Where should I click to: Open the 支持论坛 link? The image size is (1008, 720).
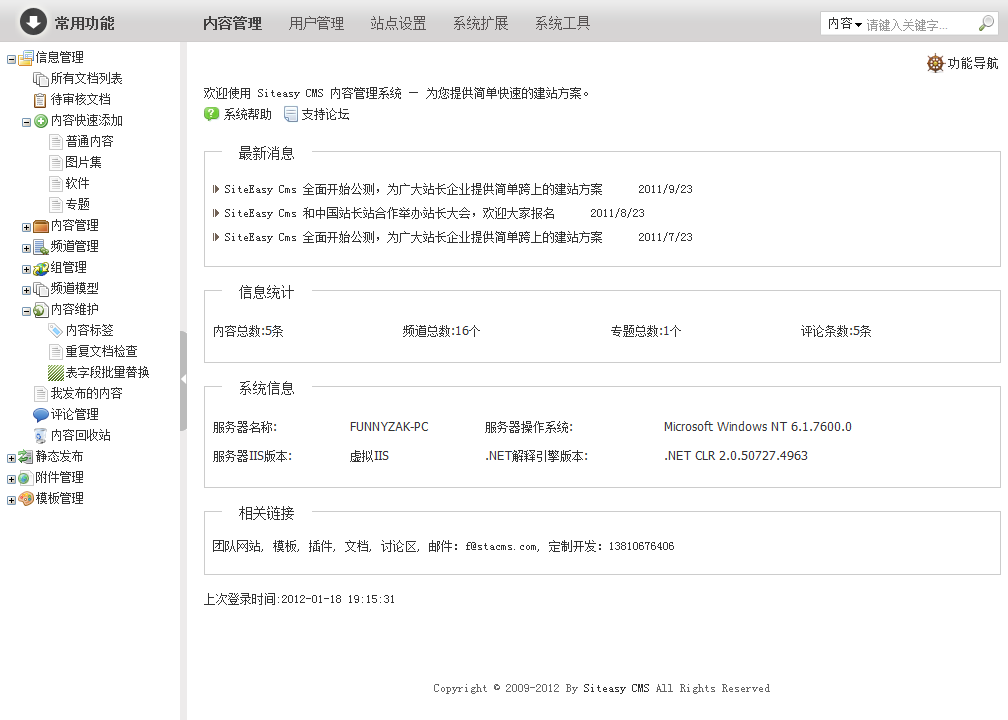pyautogui.click(x=325, y=114)
